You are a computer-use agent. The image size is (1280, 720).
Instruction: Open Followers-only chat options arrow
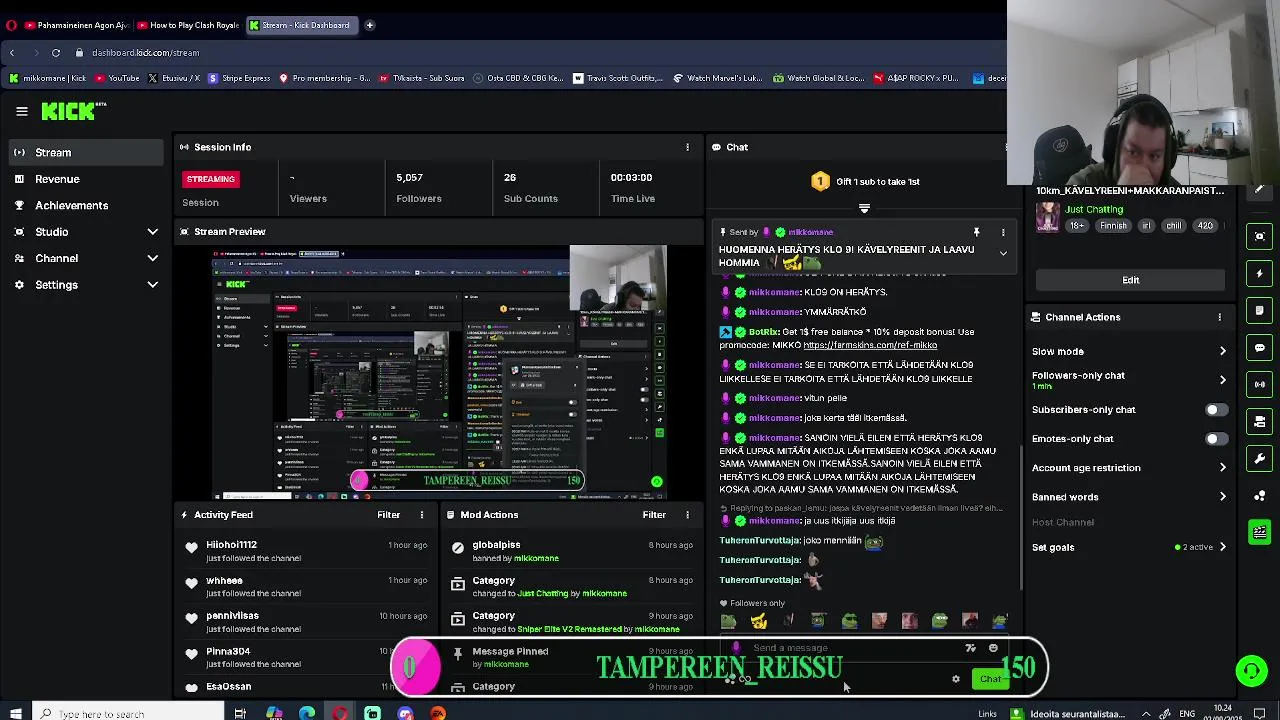1222,380
